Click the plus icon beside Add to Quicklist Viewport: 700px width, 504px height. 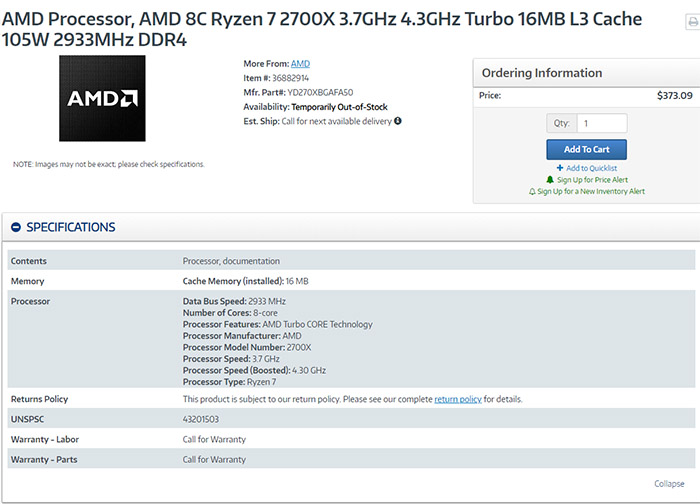560,168
